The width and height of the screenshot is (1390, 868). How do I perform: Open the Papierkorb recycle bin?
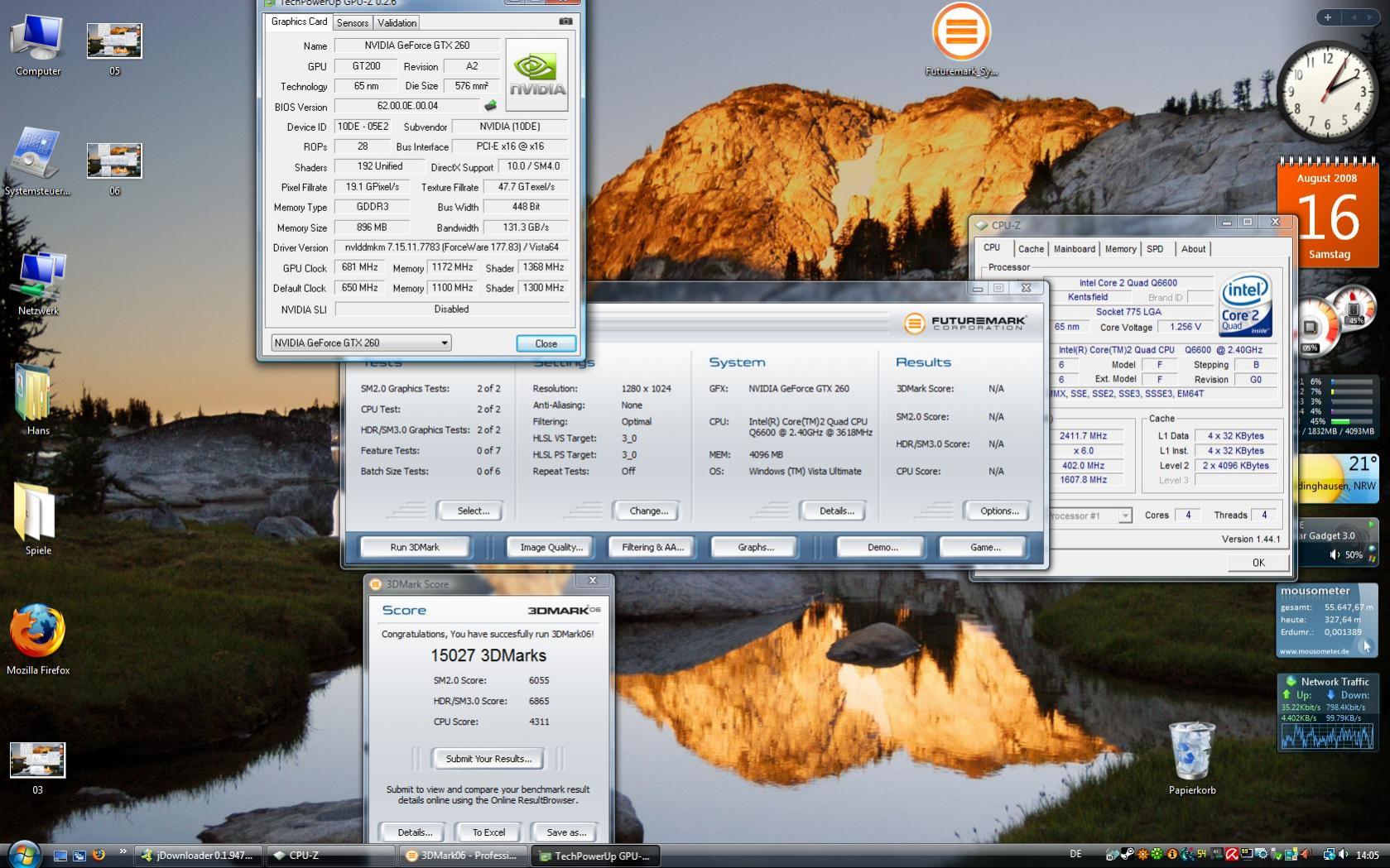click(x=1192, y=757)
